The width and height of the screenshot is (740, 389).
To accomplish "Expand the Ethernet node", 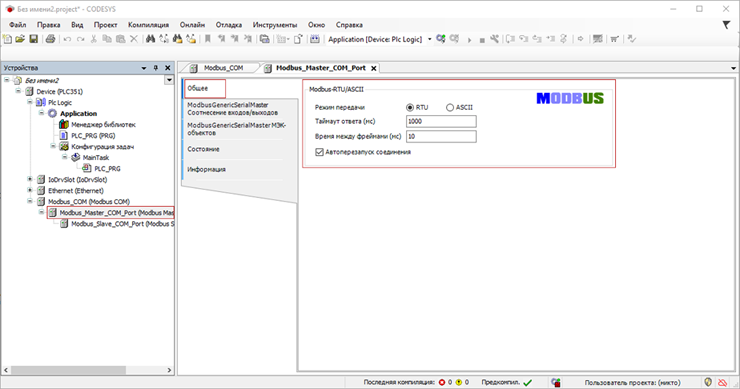I will tap(30, 190).
